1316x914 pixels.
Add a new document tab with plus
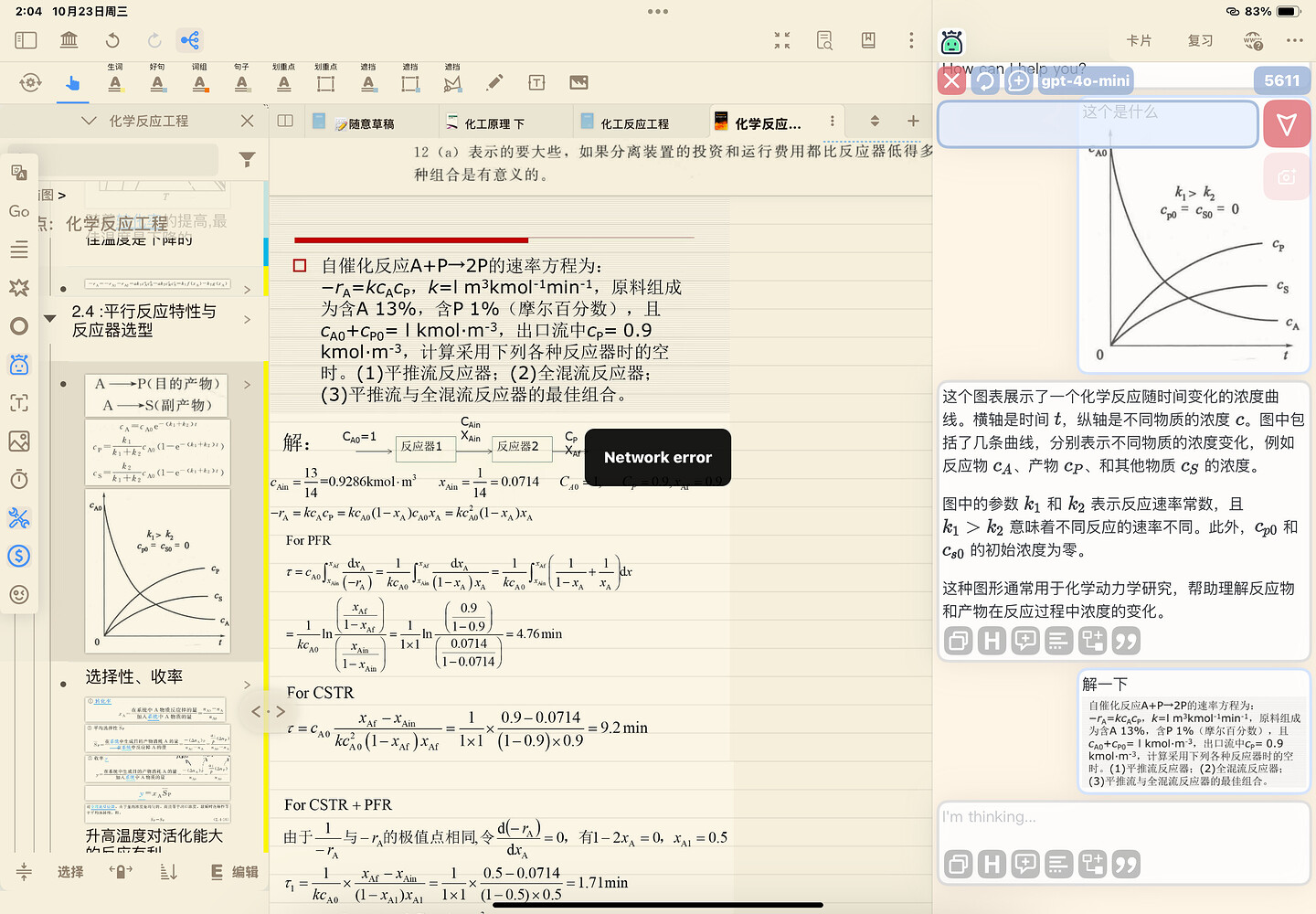pos(913,121)
